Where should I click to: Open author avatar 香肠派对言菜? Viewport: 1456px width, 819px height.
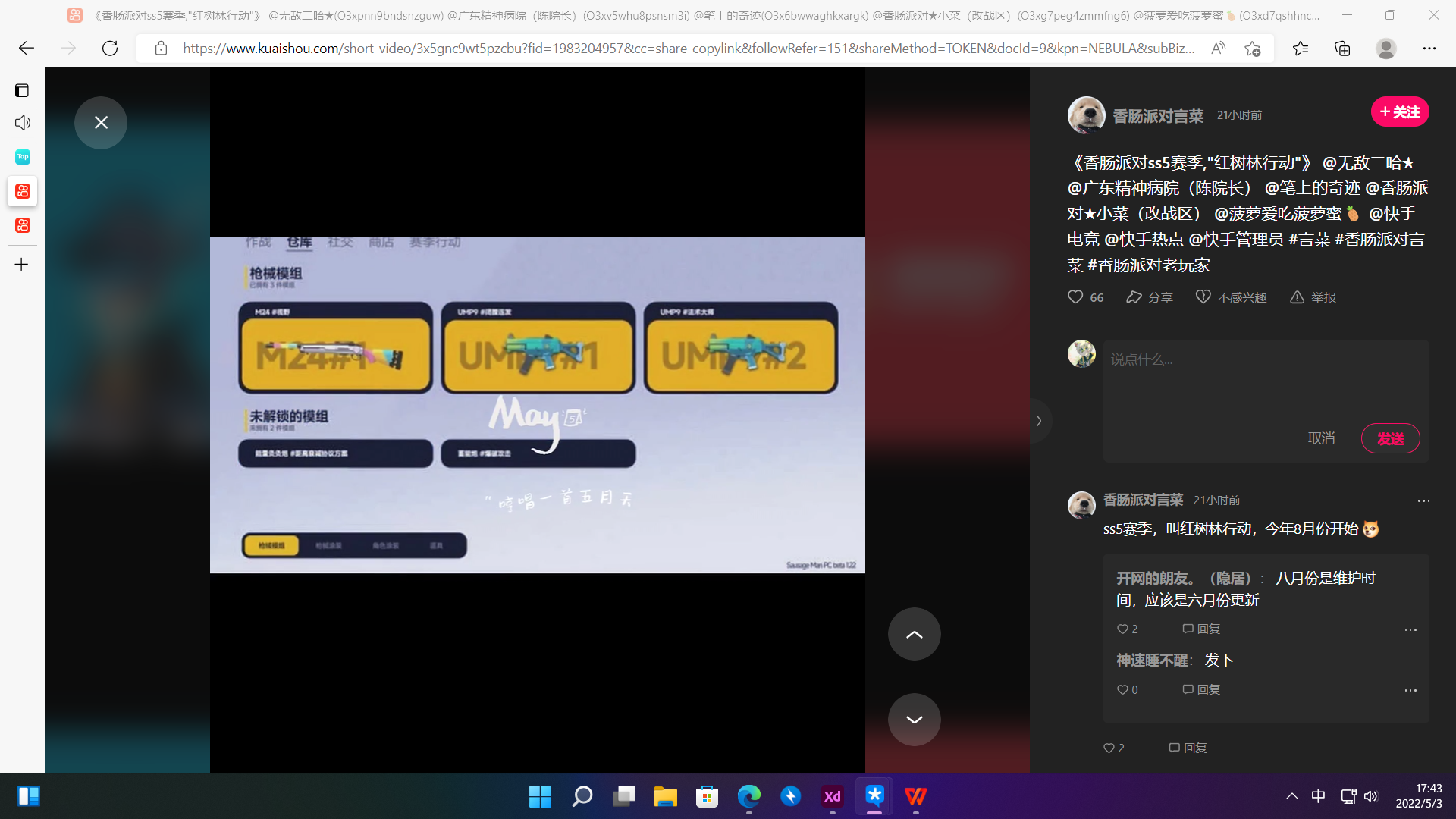coord(1086,115)
